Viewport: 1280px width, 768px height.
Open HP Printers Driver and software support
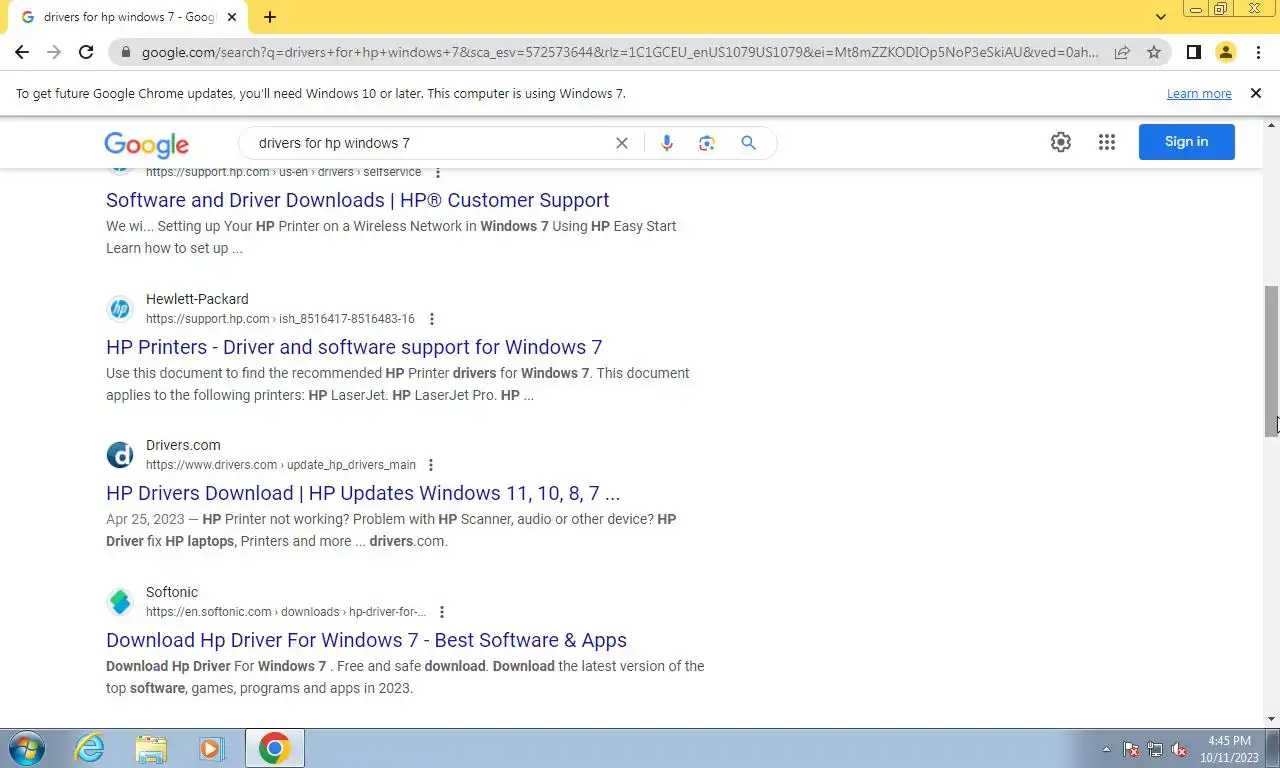coord(354,347)
